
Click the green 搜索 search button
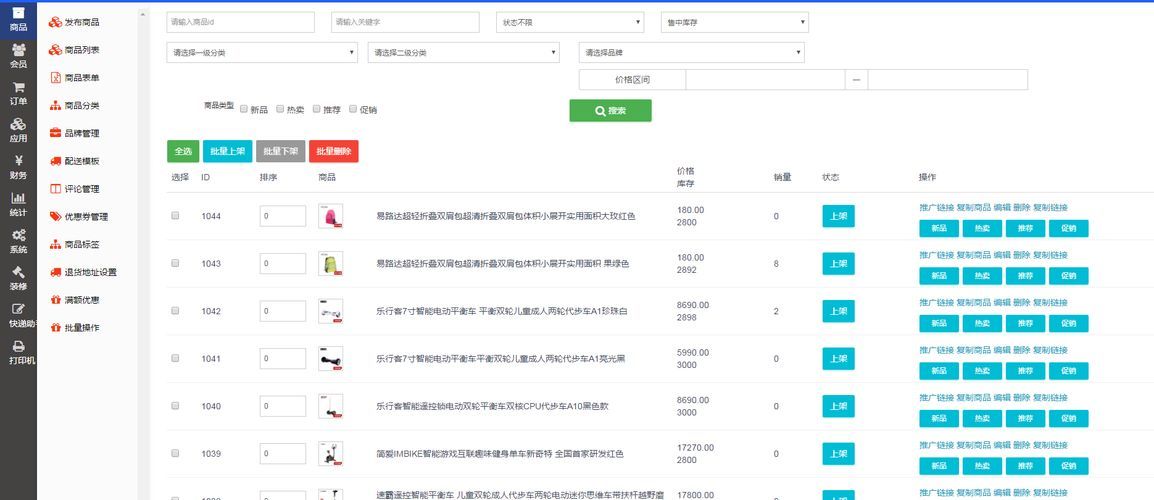click(610, 110)
